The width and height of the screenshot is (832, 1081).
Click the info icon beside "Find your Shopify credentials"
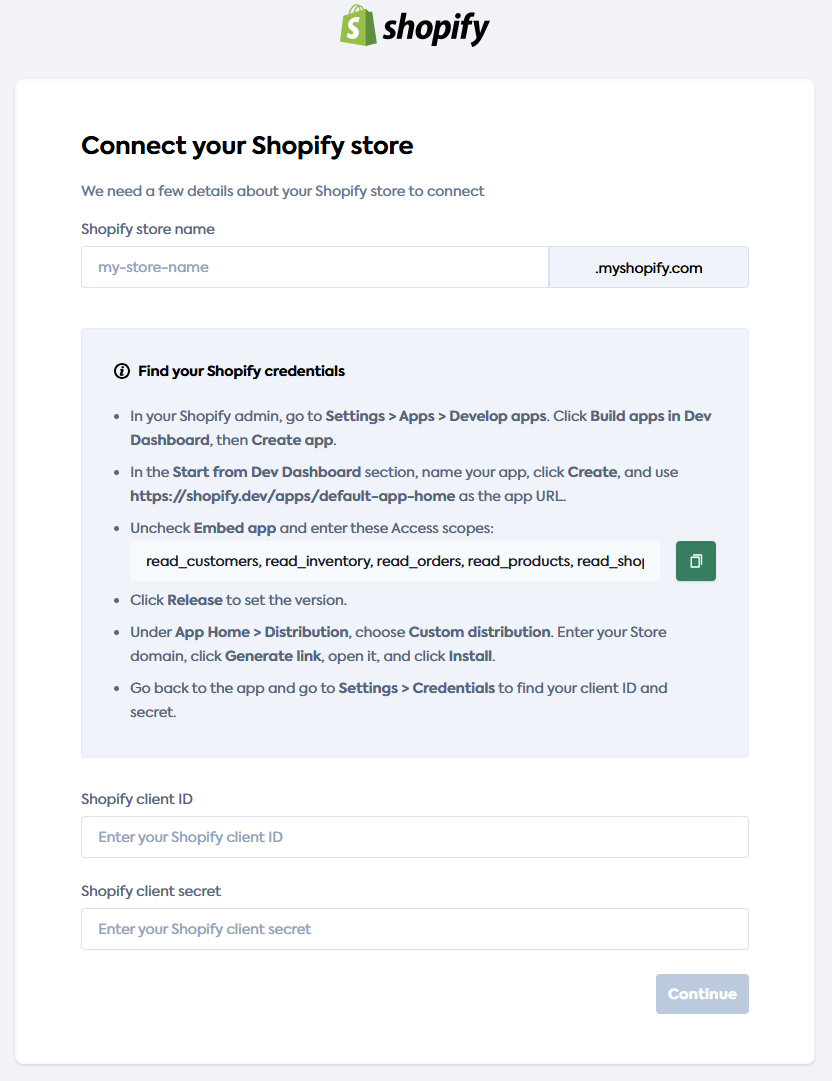click(x=121, y=370)
